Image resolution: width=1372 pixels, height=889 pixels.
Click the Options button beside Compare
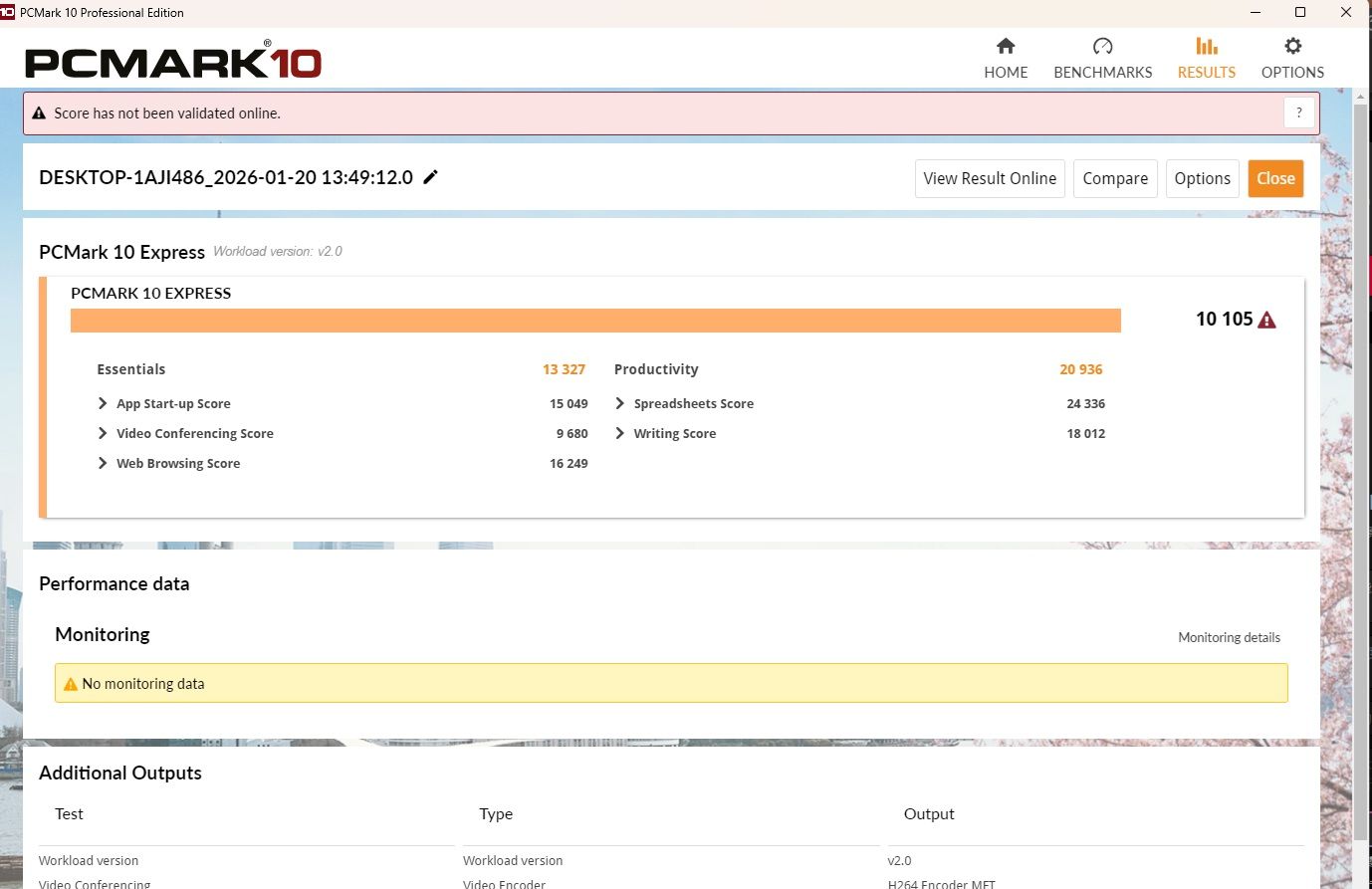click(x=1202, y=178)
